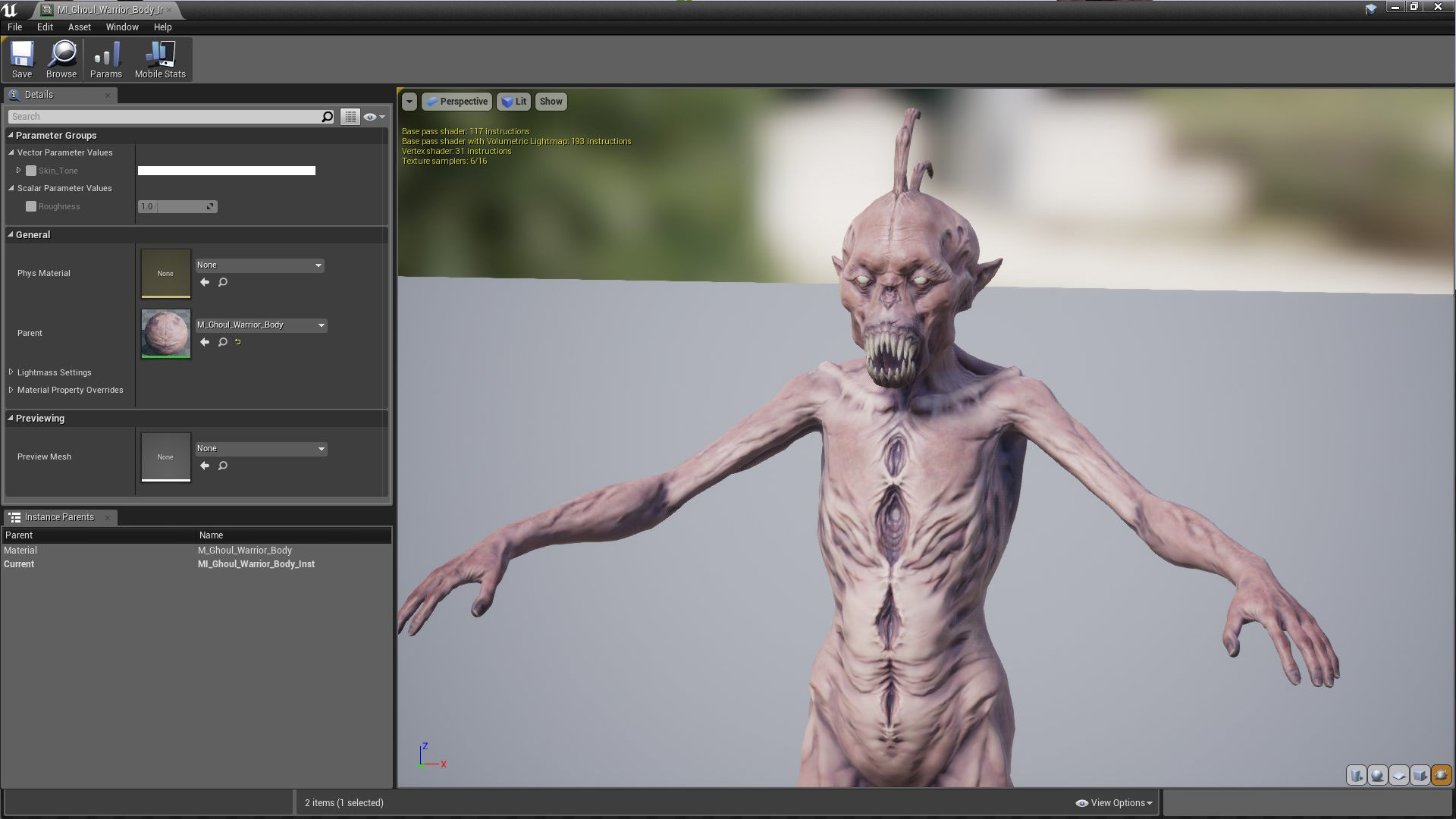This screenshot has width=1456, height=819.
Task: Toggle the Lit viewport shading mode
Action: pos(513,101)
